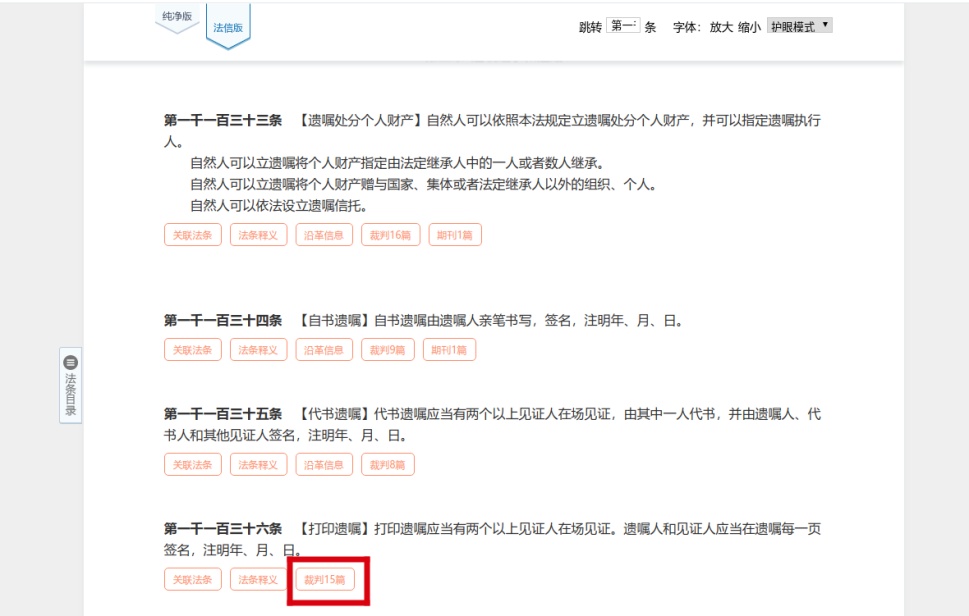Image resolution: width=969 pixels, height=616 pixels.
Task: Click 裁判9篇 under 自书遗嘱 article
Action: [388, 350]
